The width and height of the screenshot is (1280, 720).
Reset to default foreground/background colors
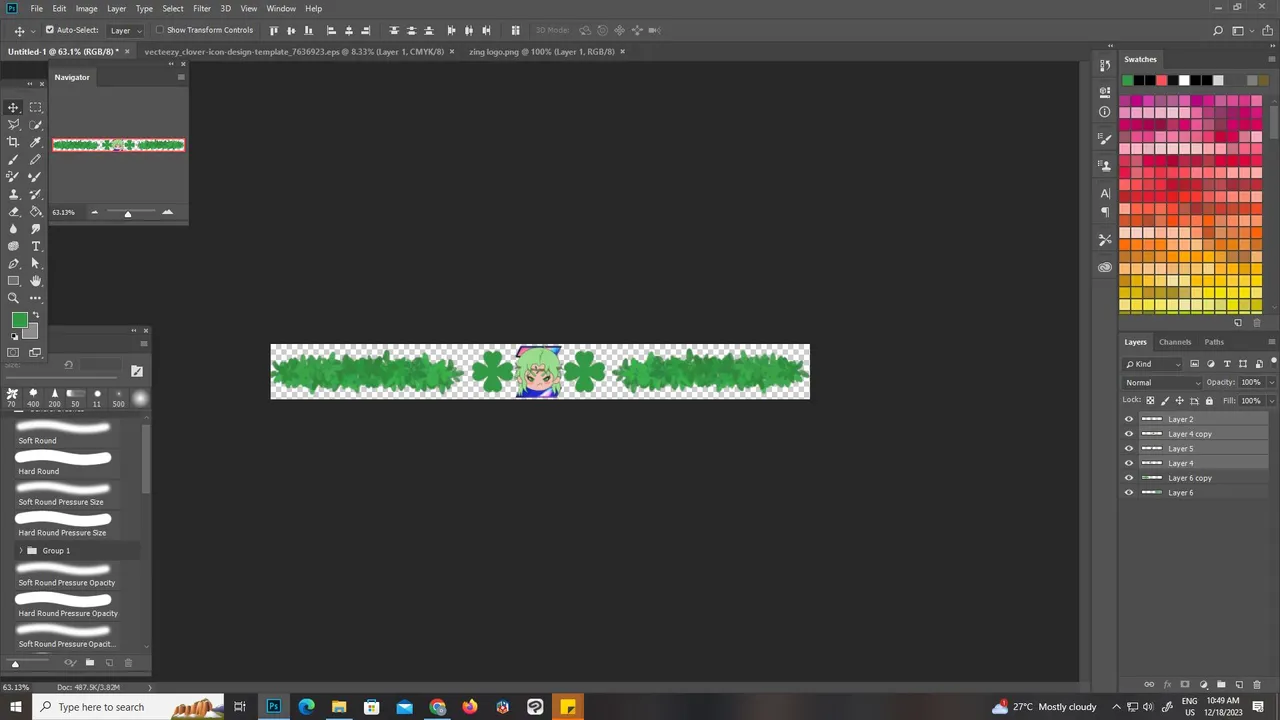coord(13,336)
